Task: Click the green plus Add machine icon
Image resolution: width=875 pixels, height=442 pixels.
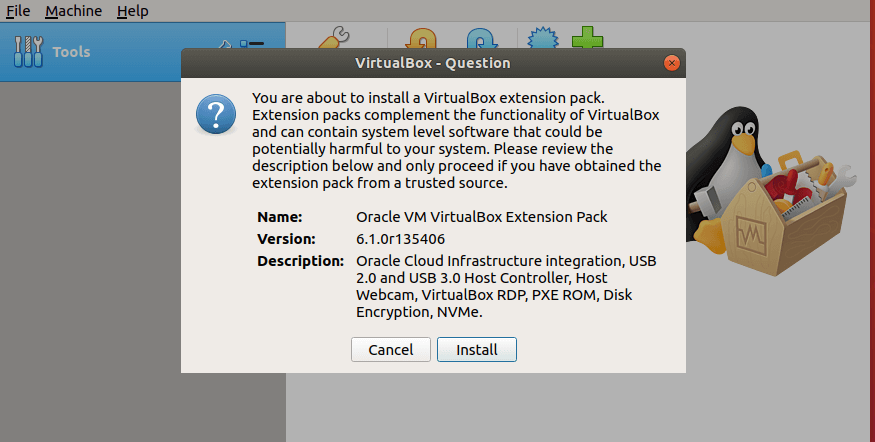Action: 588,37
